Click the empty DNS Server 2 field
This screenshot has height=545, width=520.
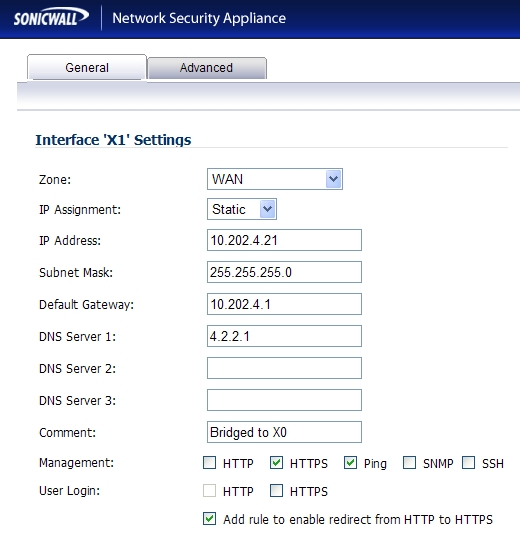coord(284,368)
